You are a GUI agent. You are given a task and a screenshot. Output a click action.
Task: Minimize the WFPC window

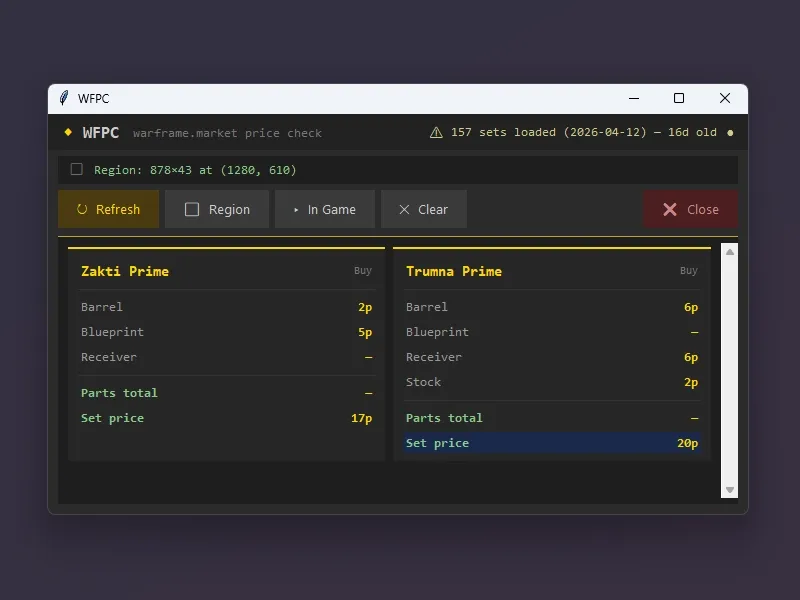[634, 98]
